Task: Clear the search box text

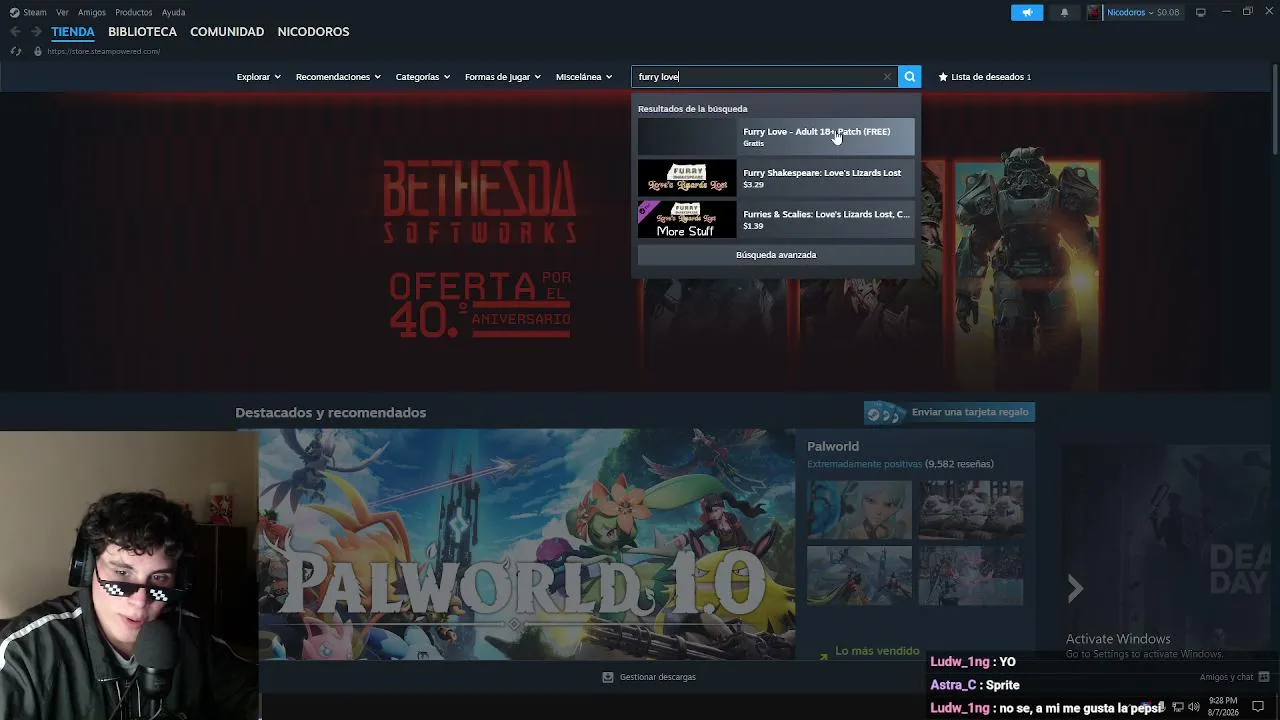Action: click(x=887, y=77)
